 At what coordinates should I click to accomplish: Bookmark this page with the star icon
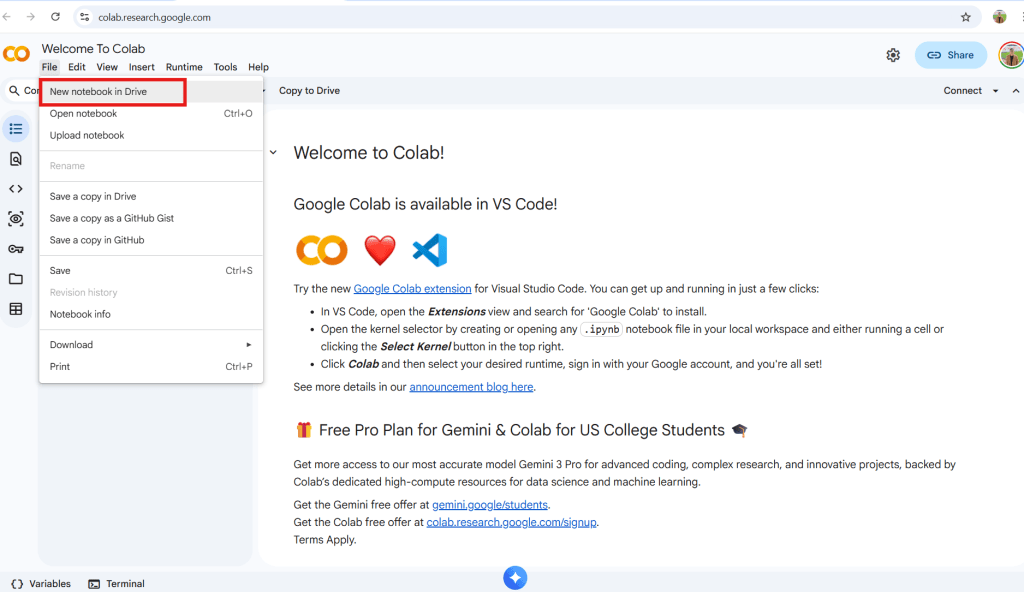[x=966, y=17]
